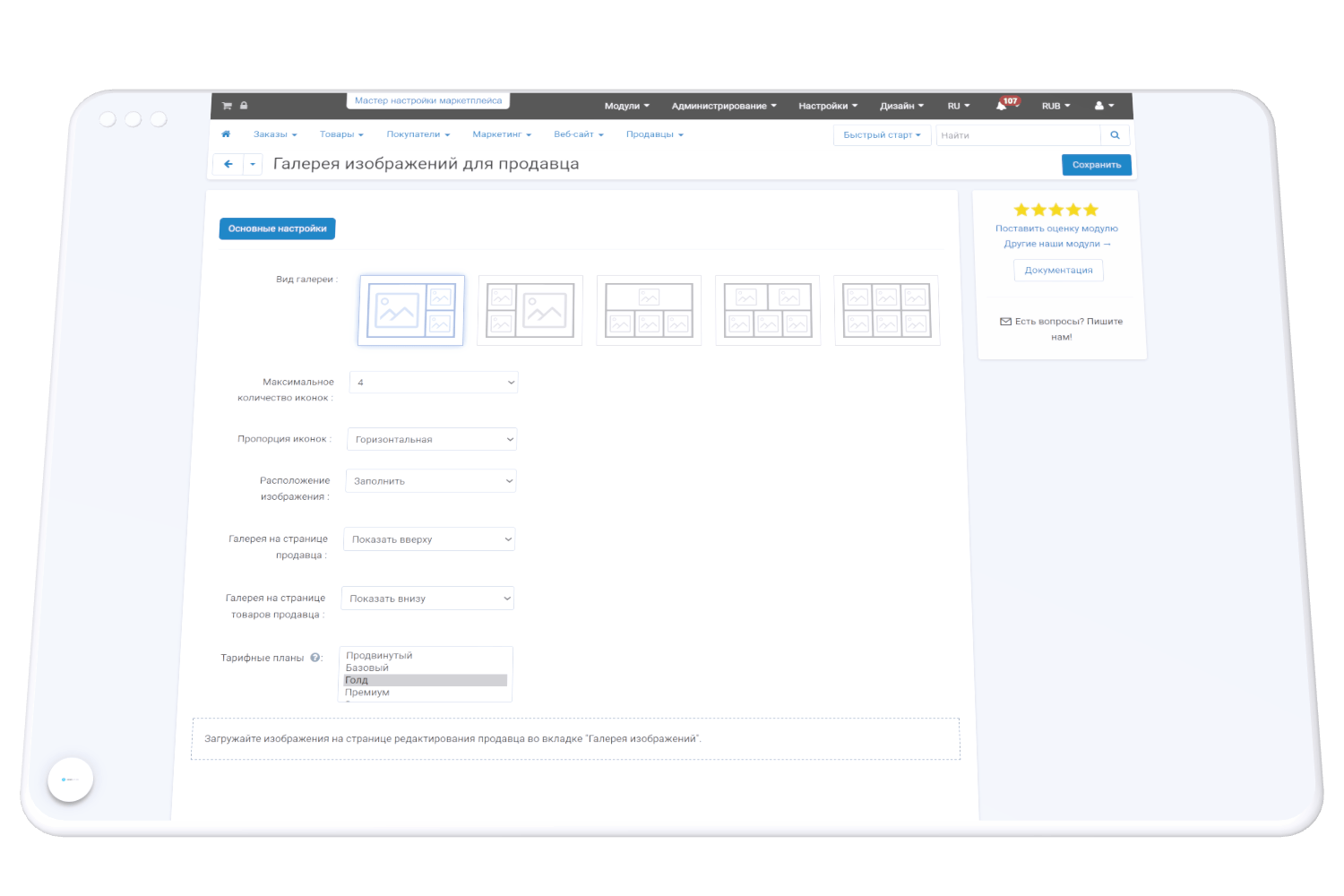Click the help icon next to Тарифные планы

(315, 658)
